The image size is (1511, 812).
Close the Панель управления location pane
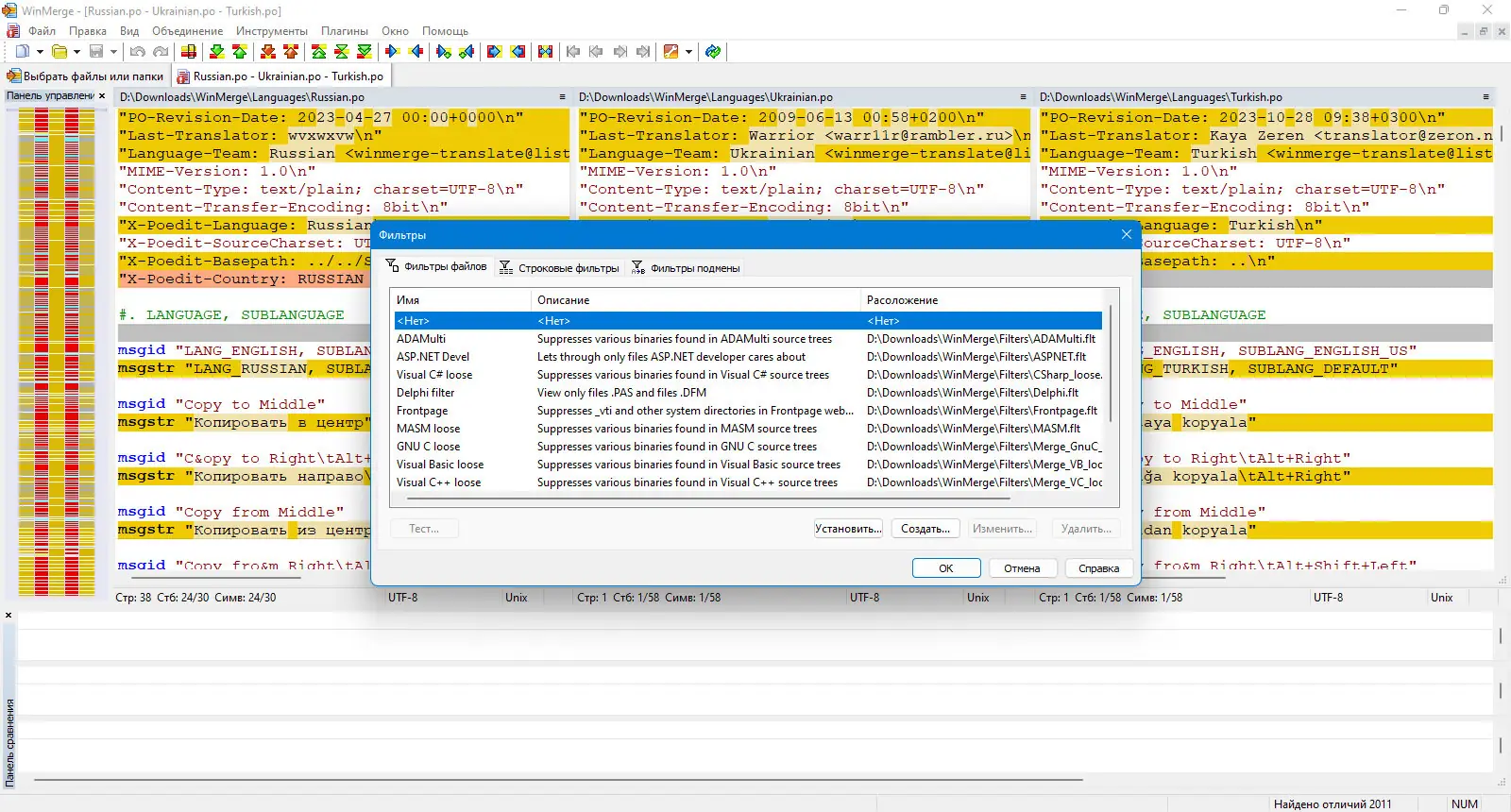point(102,96)
